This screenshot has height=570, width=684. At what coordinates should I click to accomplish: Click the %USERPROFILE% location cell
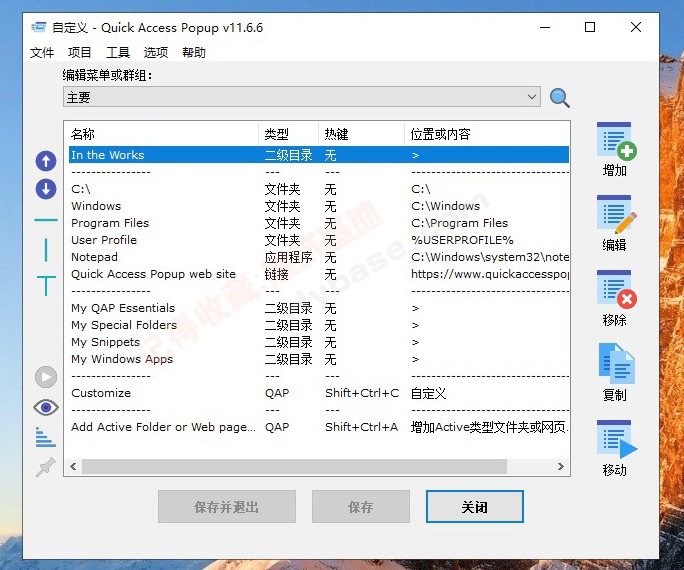462,240
